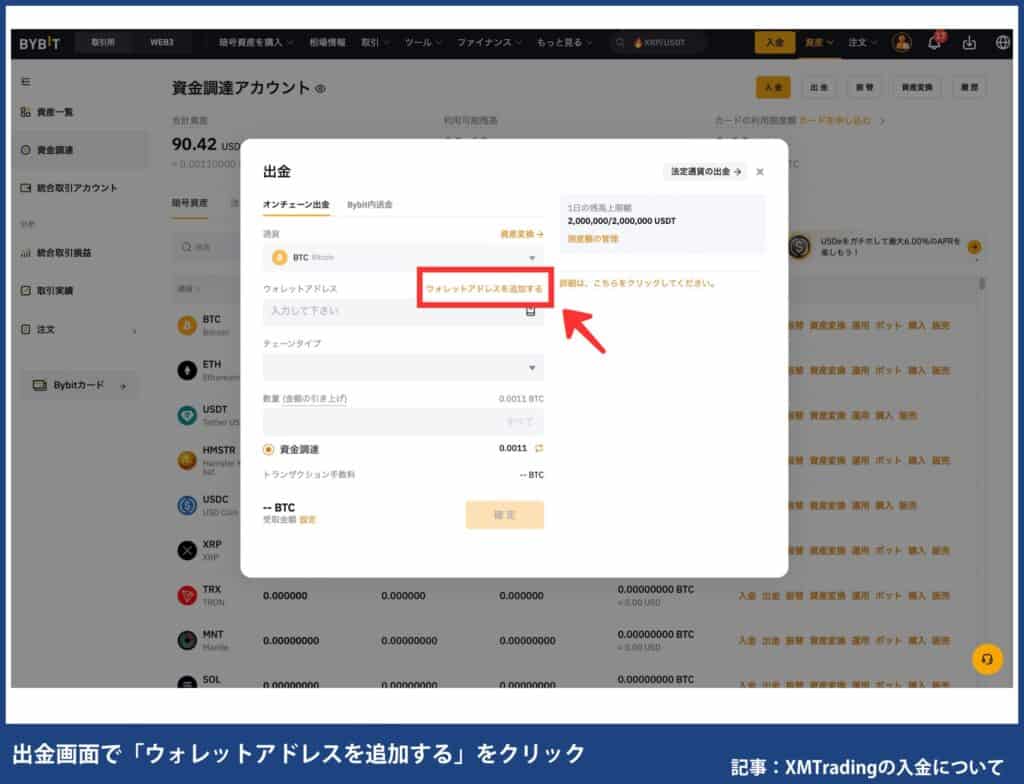Viewport: 1024px width, 784px height.
Task: Open 取引所 in the top navigation
Action: 103,42
